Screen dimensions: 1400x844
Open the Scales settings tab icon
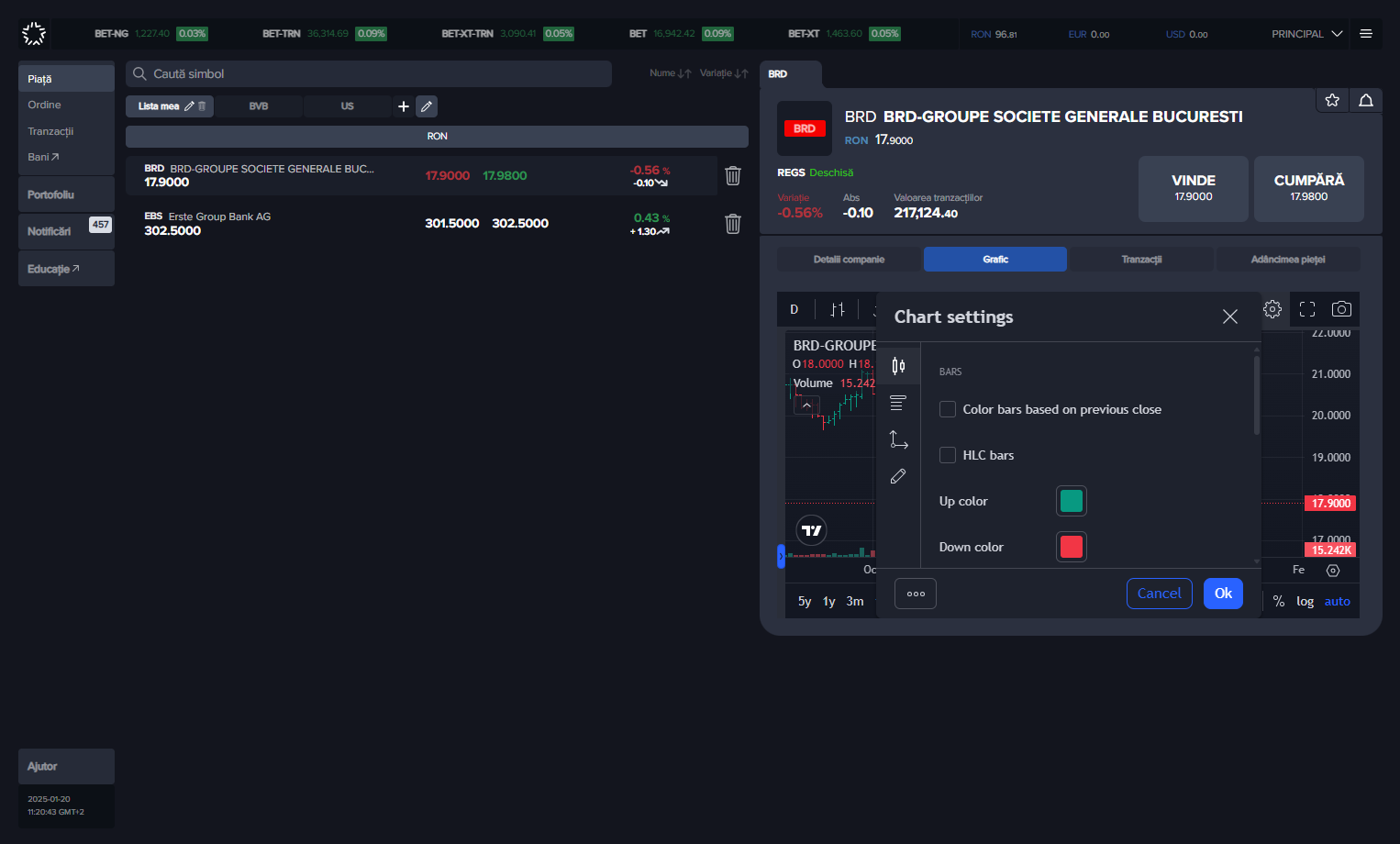tap(898, 439)
